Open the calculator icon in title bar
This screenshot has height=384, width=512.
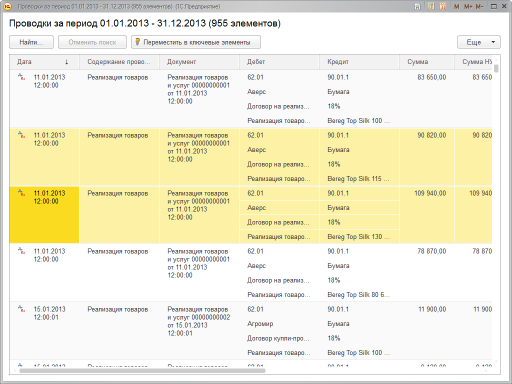pyautogui.click(x=431, y=6)
